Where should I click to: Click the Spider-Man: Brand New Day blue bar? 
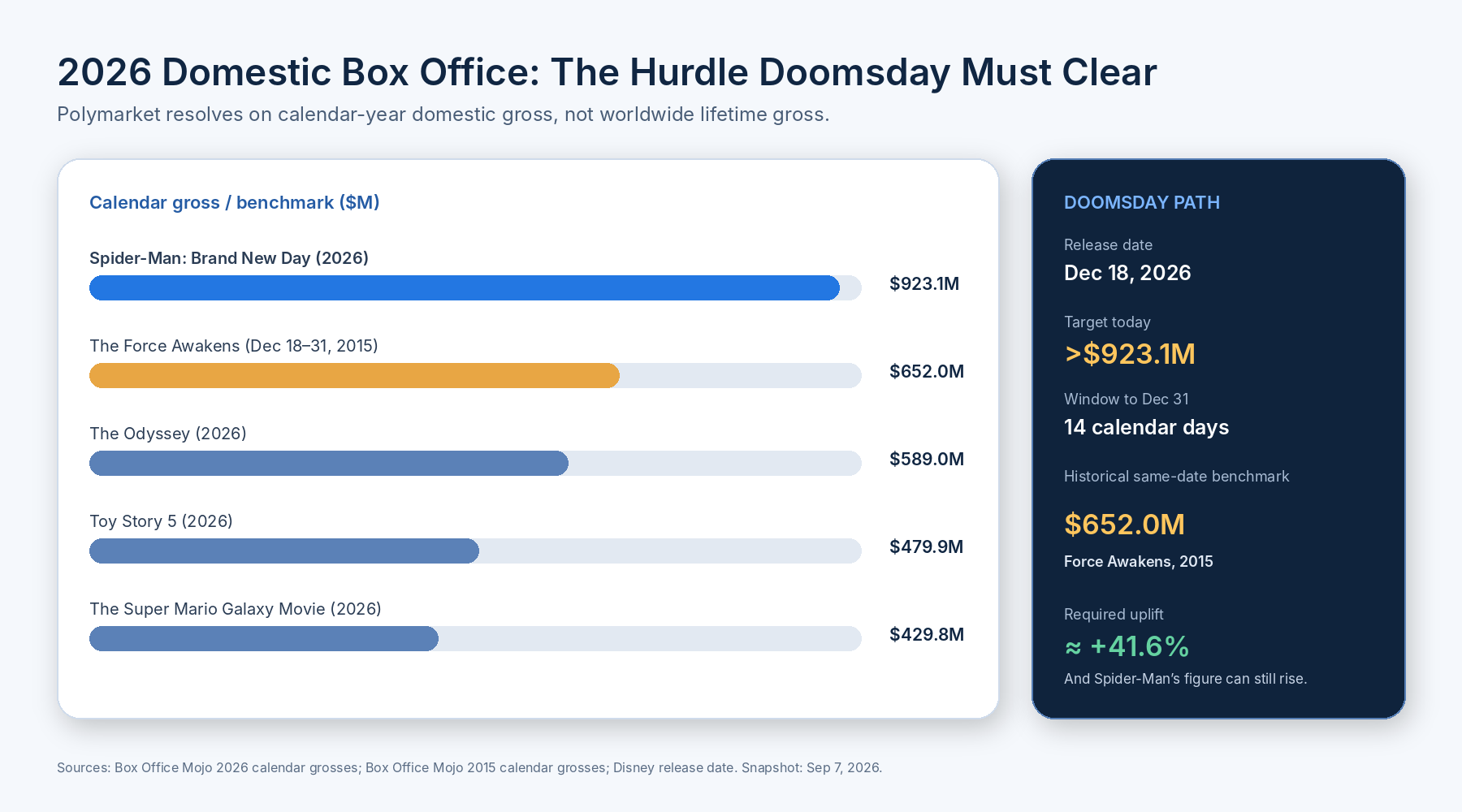point(465,287)
